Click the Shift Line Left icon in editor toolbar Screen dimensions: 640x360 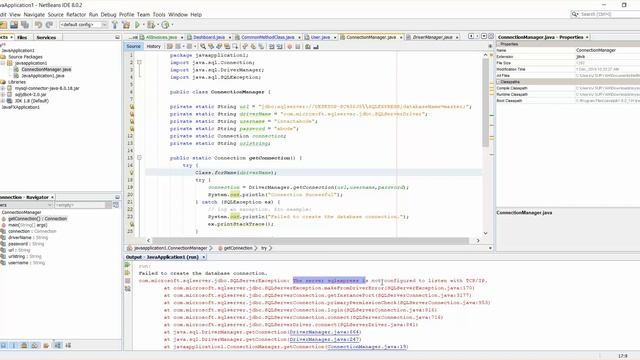click(271, 47)
